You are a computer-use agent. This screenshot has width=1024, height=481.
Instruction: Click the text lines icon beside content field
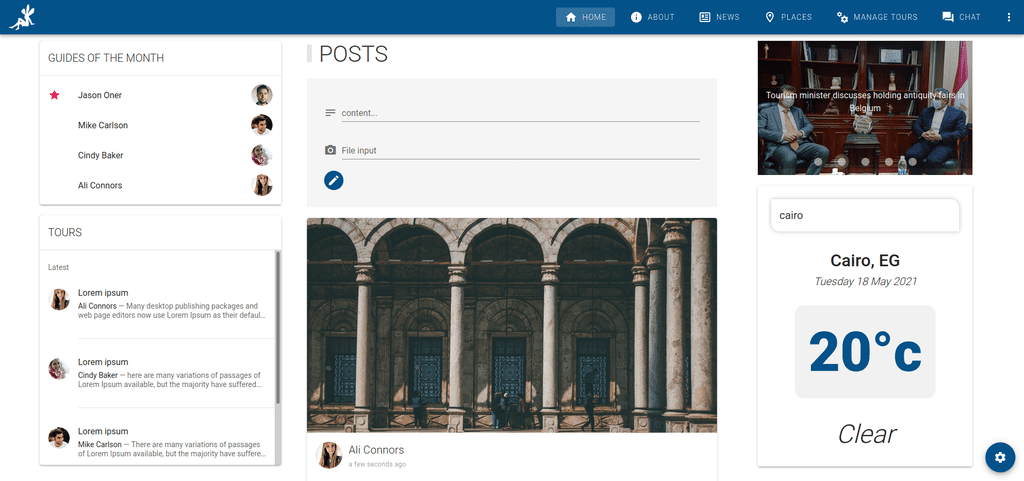point(330,113)
